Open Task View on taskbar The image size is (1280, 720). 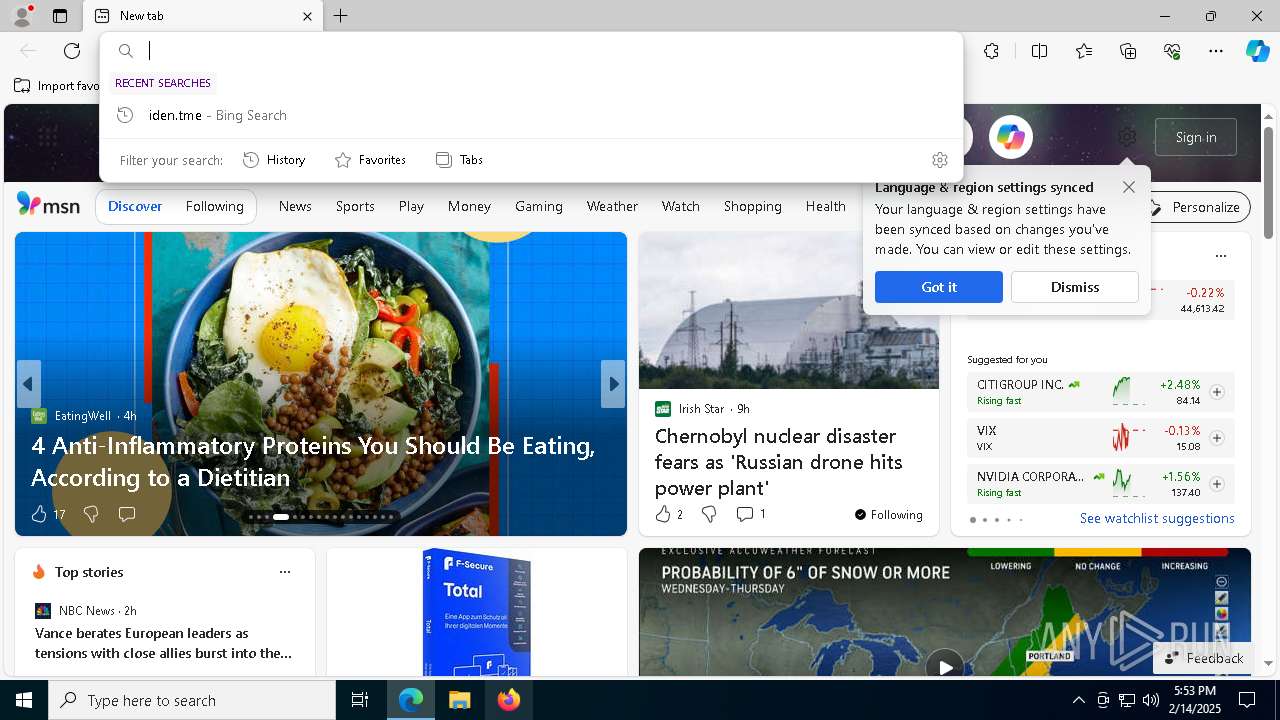[360, 700]
